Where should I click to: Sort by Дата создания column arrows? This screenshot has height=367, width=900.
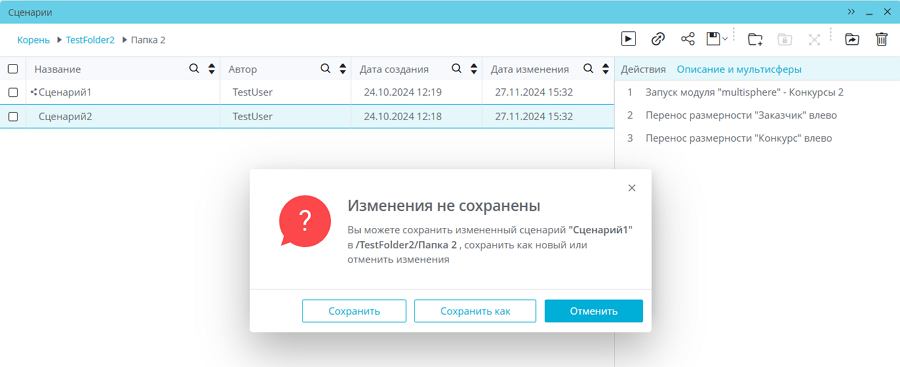474,69
